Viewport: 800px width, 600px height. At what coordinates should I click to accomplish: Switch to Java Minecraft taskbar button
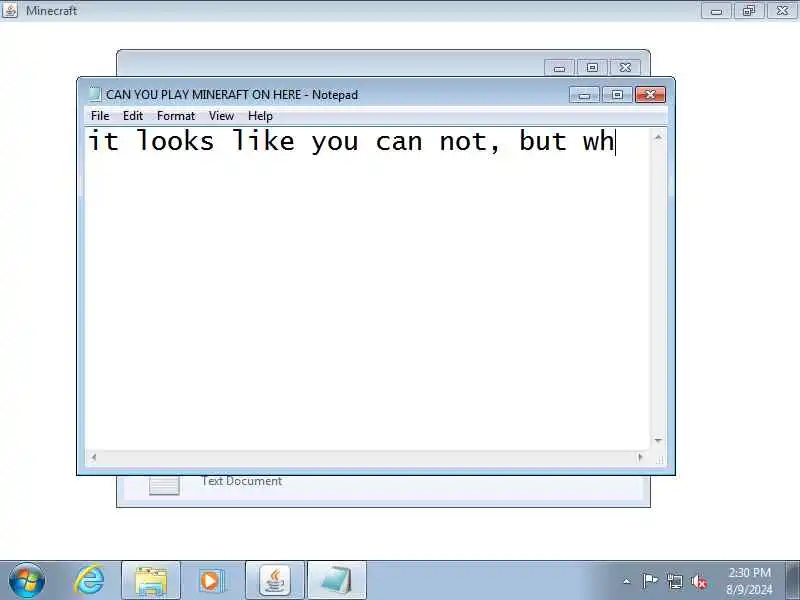click(275, 580)
